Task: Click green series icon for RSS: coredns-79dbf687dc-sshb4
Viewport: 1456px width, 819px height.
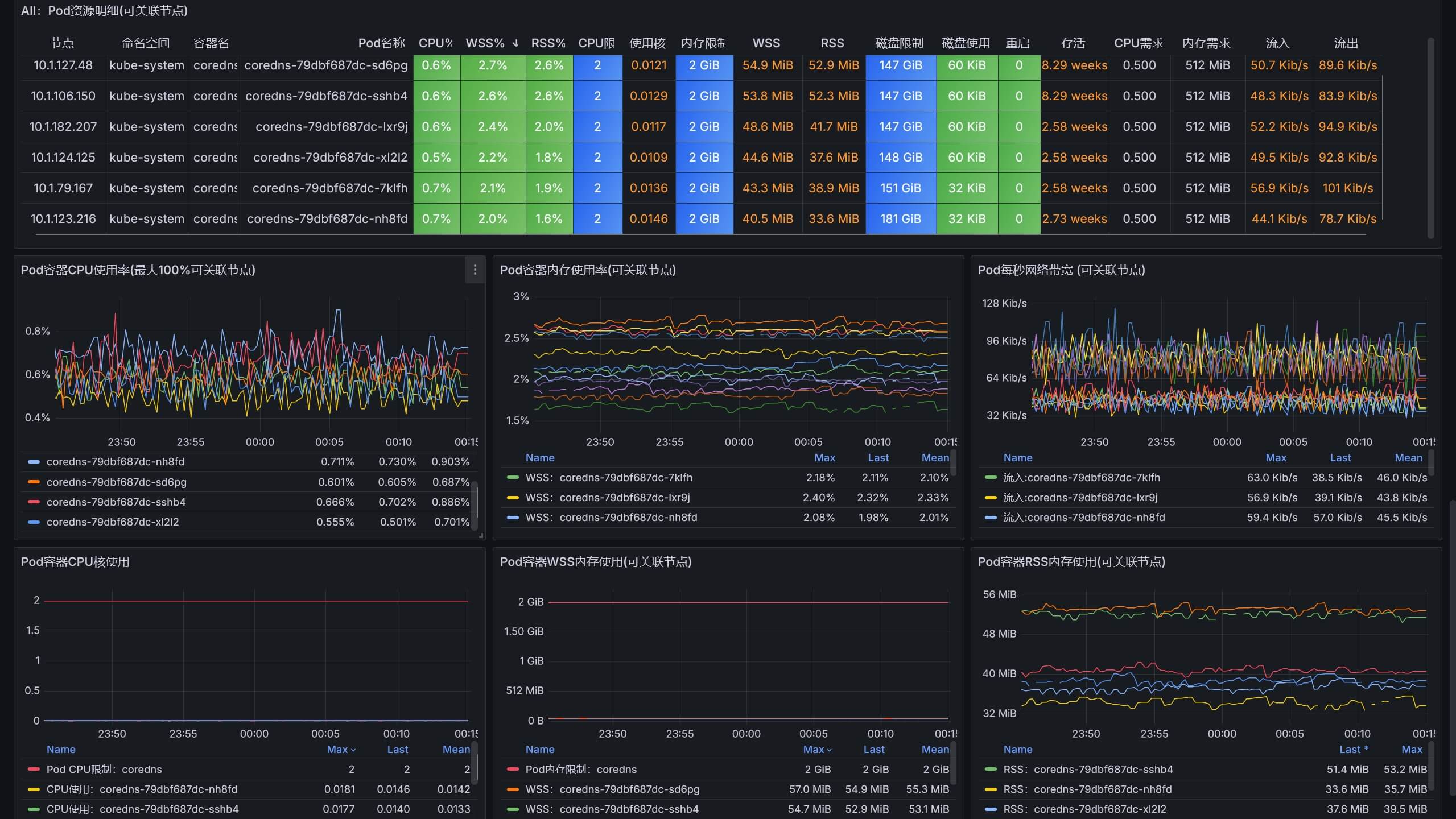Action: [991, 770]
